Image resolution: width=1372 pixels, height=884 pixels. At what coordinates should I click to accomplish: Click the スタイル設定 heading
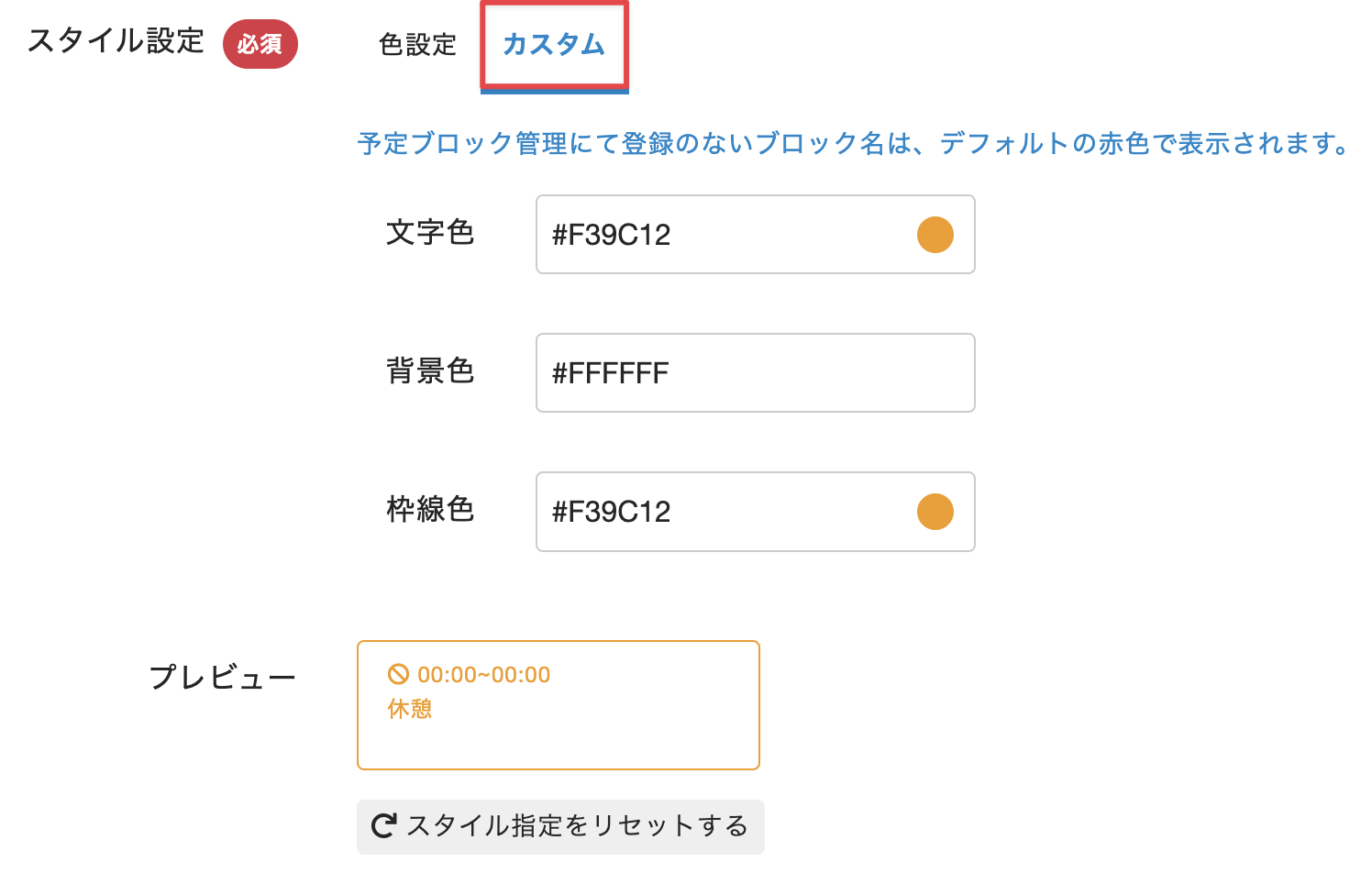pyautogui.click(x=116, y=41)
